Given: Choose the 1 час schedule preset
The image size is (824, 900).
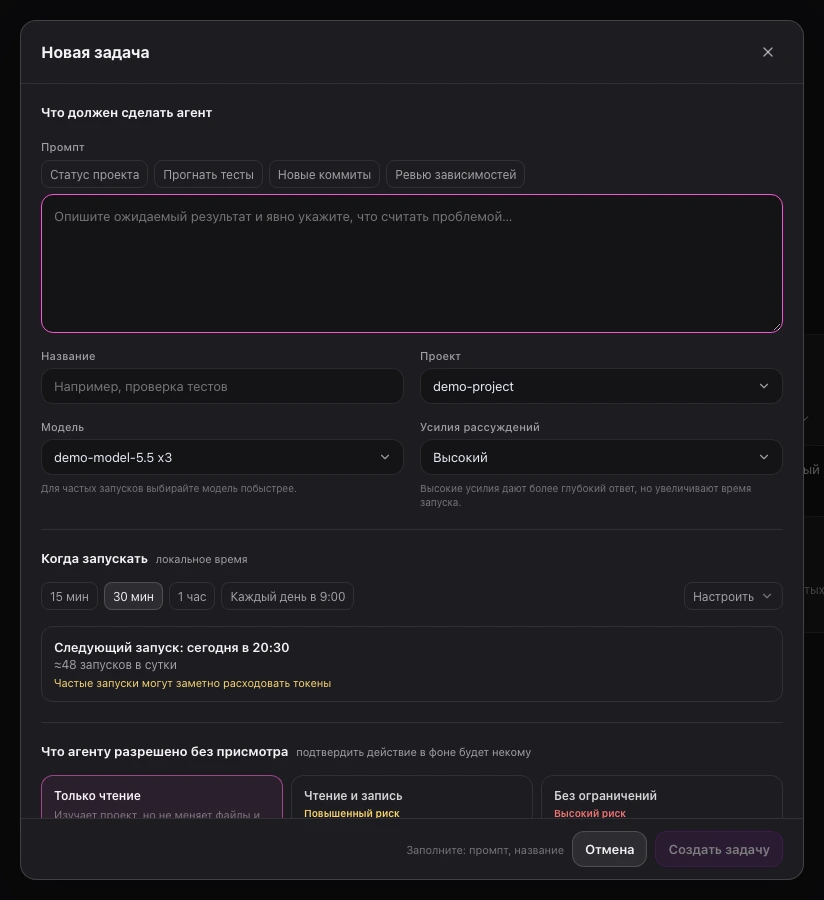Looking at the screenshot, I should click(x=192, y=596).
